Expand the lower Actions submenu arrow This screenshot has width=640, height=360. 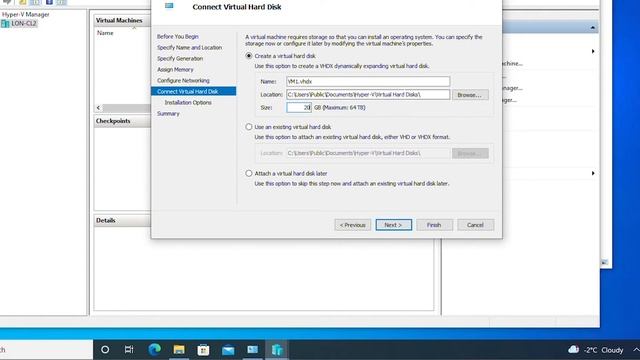(x=593, y=173)
